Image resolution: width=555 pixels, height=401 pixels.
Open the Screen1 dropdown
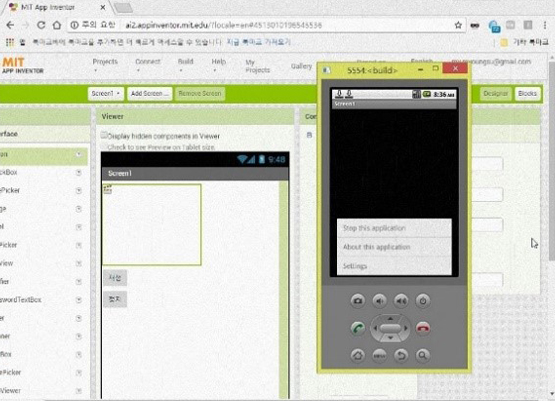105,93
